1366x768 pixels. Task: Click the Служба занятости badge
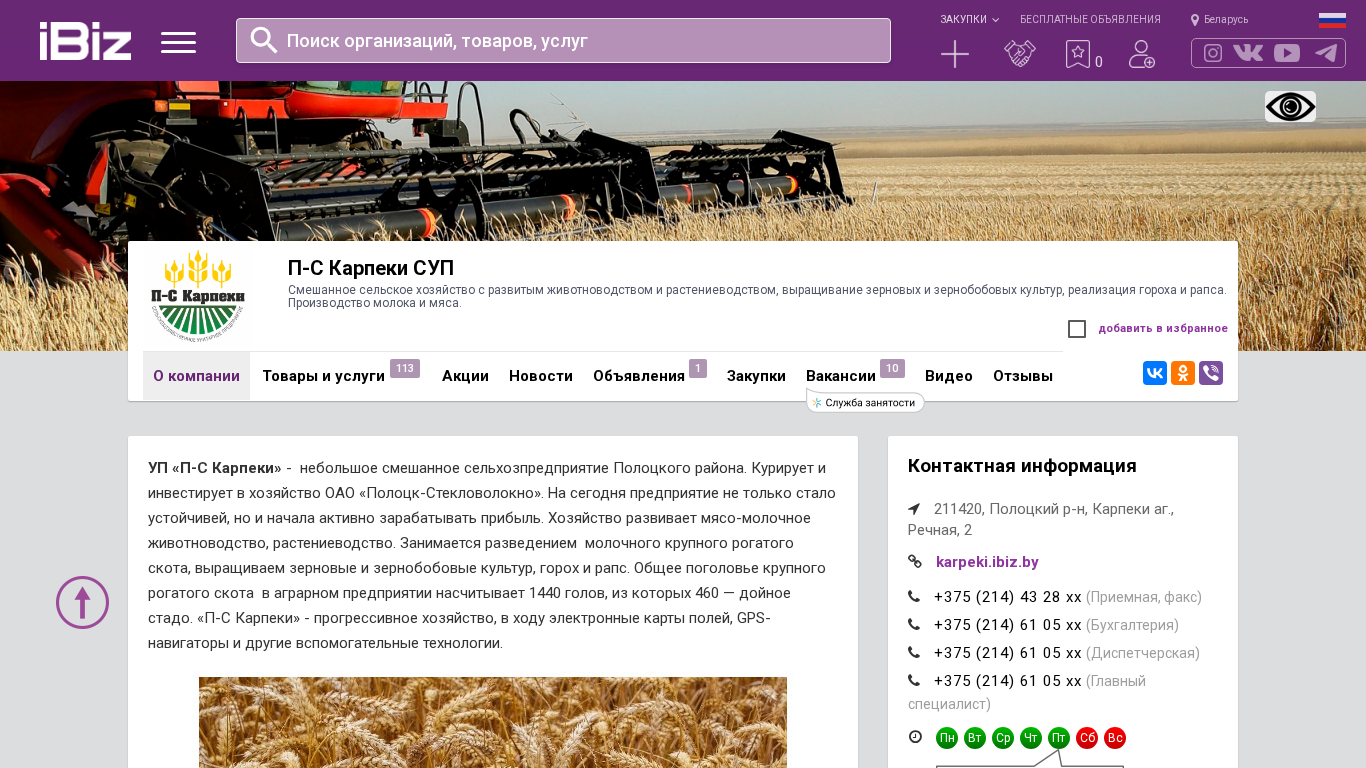(866, 403)
